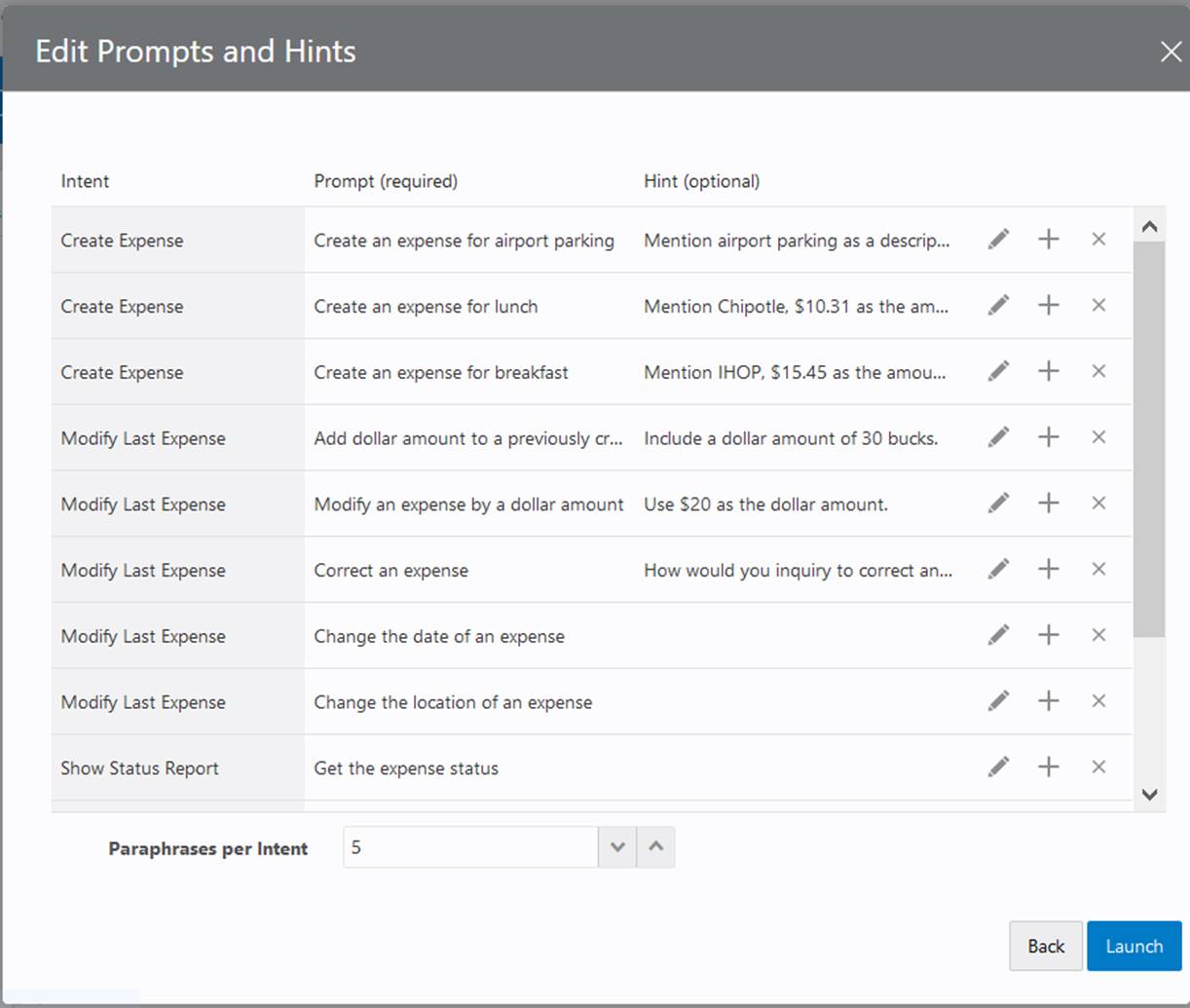Delete the 'Change the date of an expense' row
The image size is (1190, 1008).
tap(1098, 635)
